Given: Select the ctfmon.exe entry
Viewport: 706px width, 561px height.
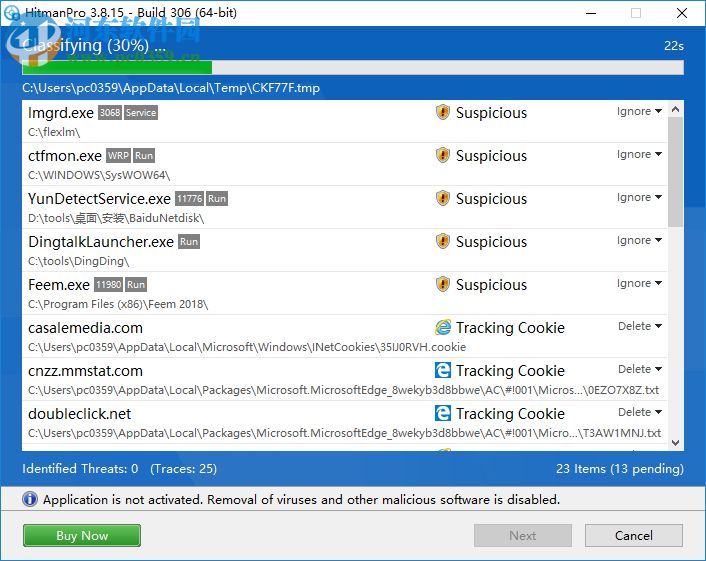Looking at the screenshot, I should [345, 164].
